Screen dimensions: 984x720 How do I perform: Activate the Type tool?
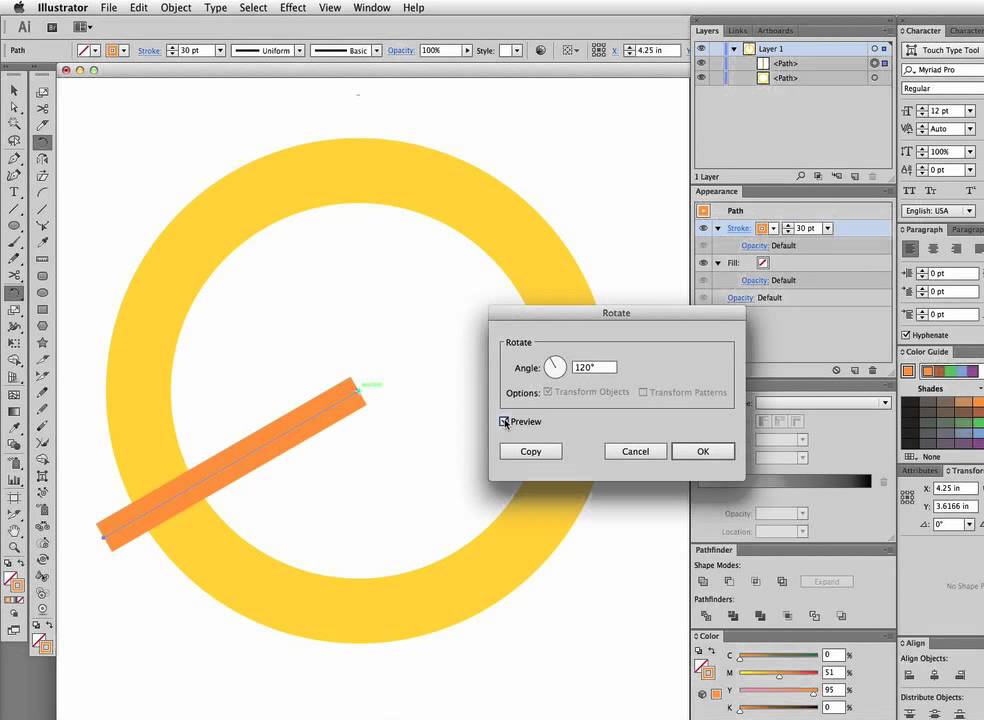(x=14, y=192)
